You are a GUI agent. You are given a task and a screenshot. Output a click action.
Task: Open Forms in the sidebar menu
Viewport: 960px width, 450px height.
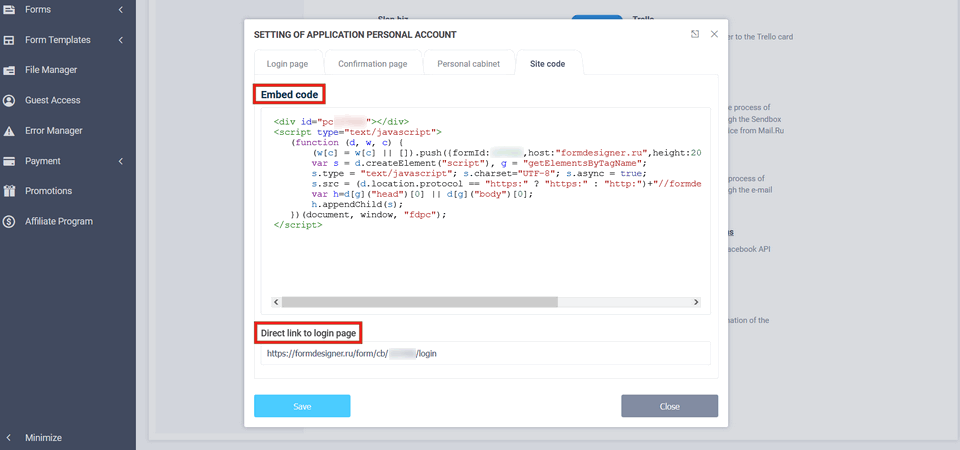[x=38, y=9]
